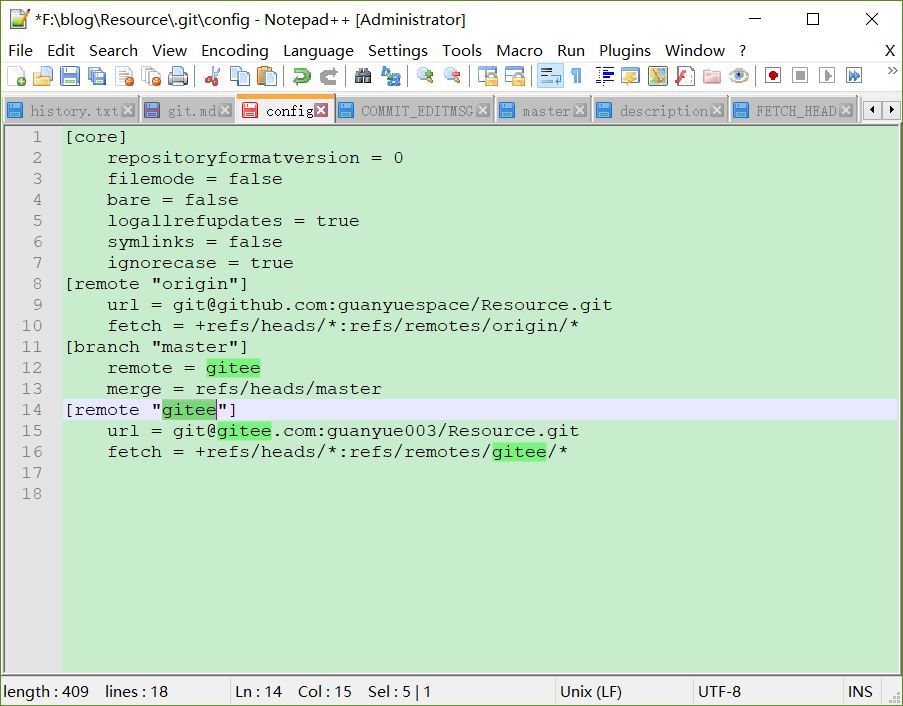Create a new file with toolbar icon

coord(16,76)
